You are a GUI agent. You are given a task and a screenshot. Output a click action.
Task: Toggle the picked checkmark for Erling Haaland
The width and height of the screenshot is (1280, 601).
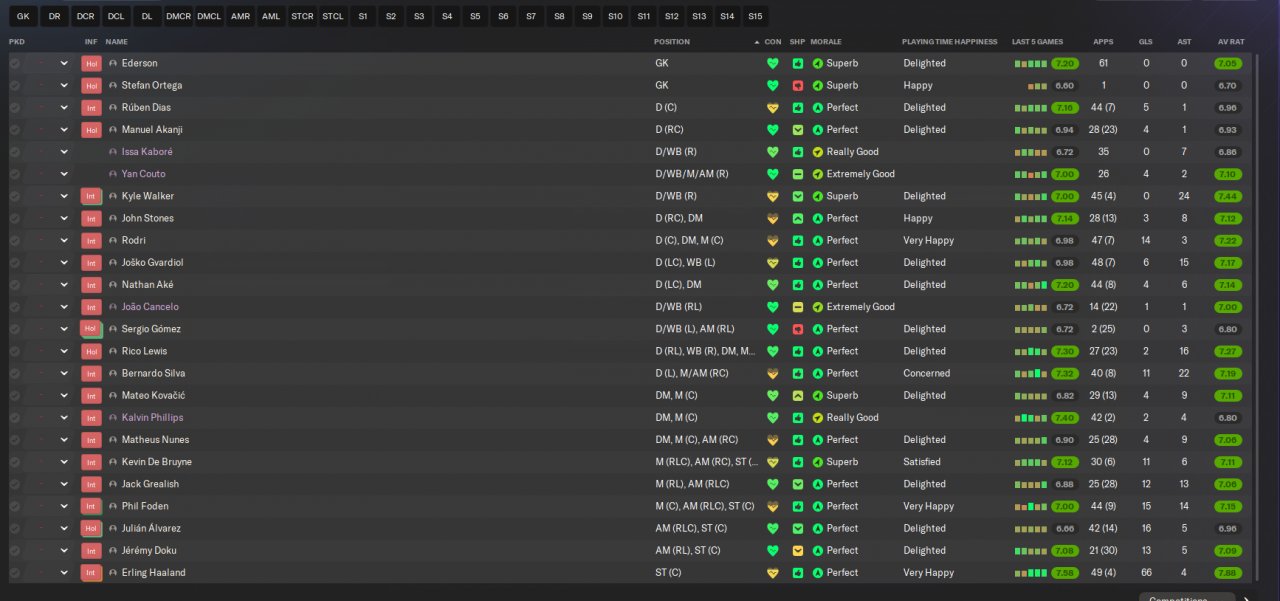coord(15,573)
